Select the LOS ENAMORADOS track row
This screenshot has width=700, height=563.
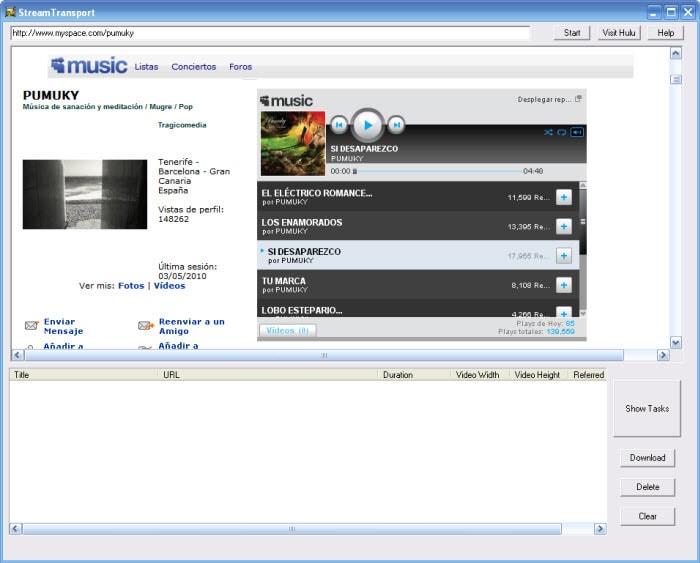tap(418, 226)
